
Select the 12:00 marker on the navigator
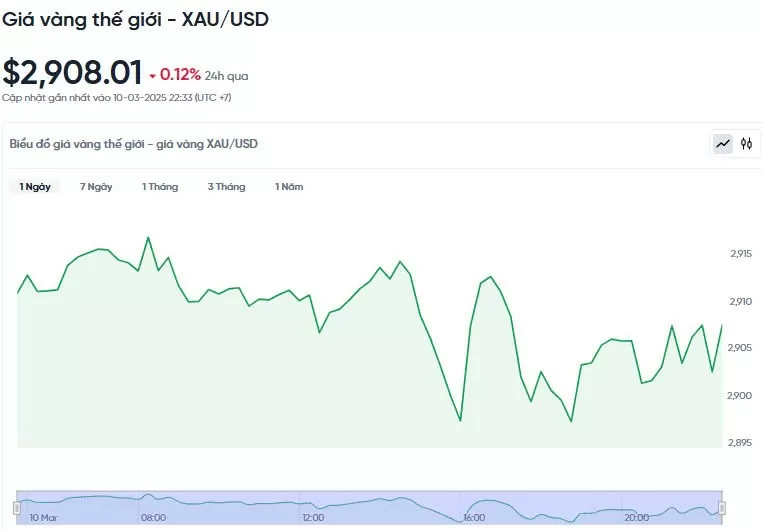(x=313, y=518)
